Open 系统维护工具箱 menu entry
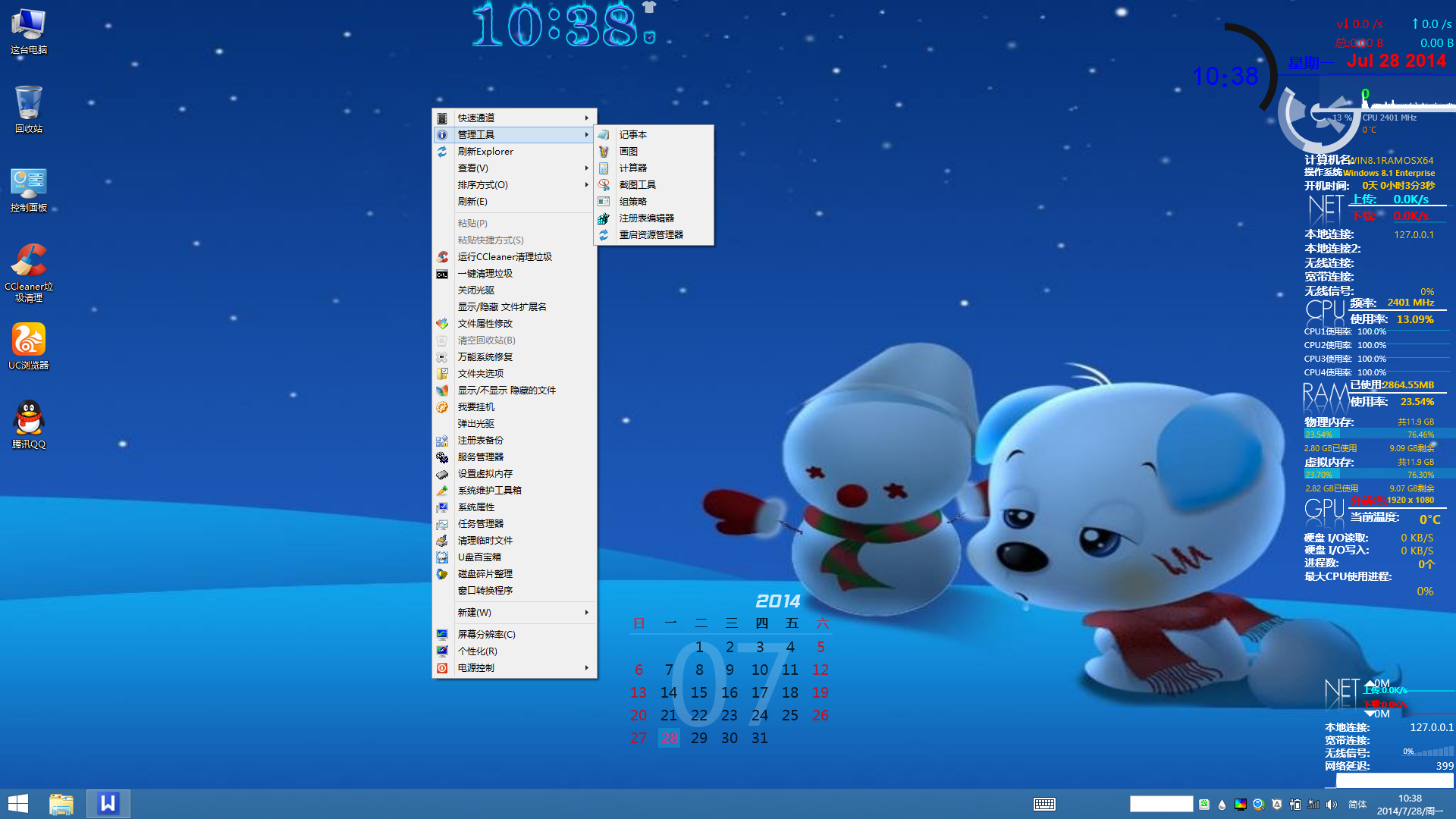Image resolution: width=1456 pixels, height=819 pixels. tap(514, 491)
